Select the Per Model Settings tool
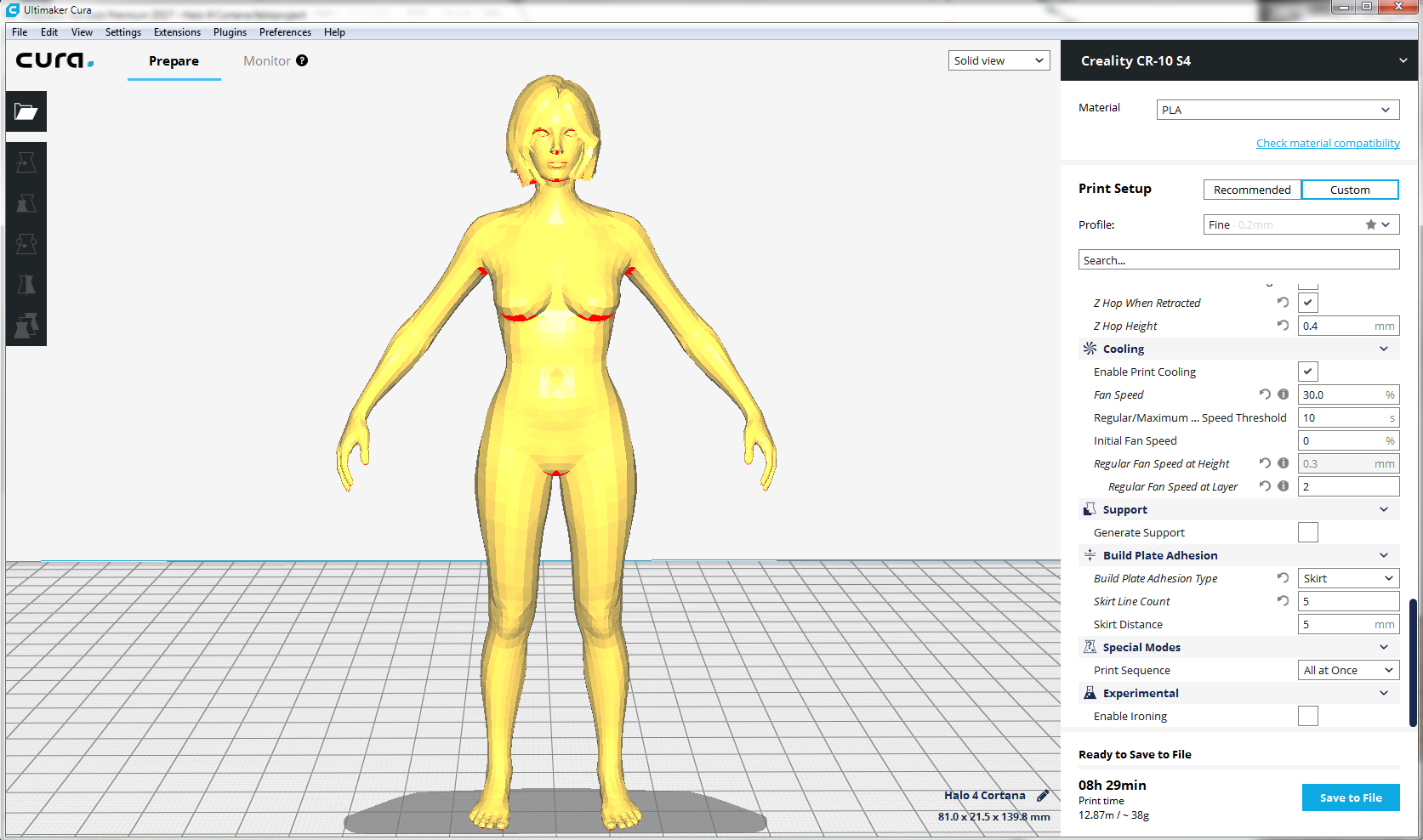Screen dimensions: 1423x840 point(26,326)
